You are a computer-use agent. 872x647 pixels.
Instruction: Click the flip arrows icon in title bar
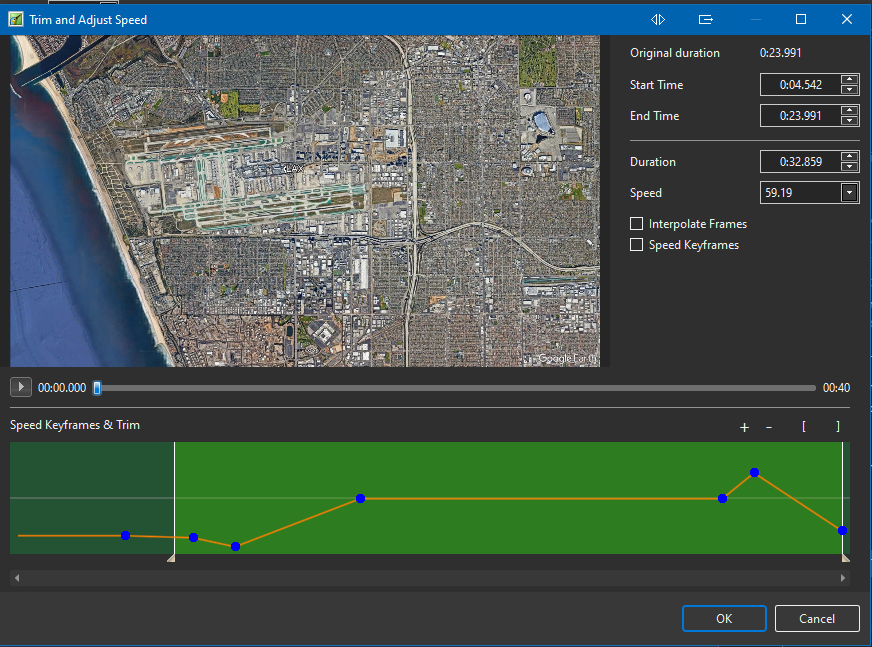(x=657, y=19)
